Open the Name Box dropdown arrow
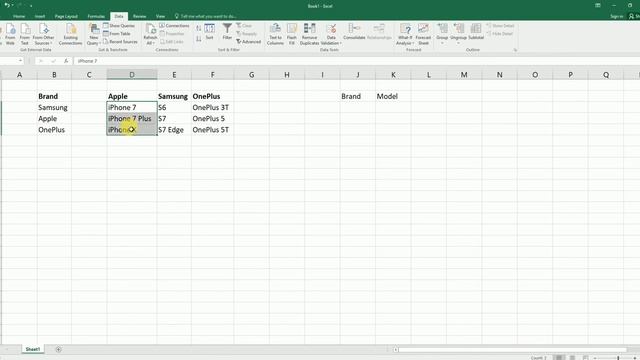This screenshot has width=640, height=360. point(20,61)
